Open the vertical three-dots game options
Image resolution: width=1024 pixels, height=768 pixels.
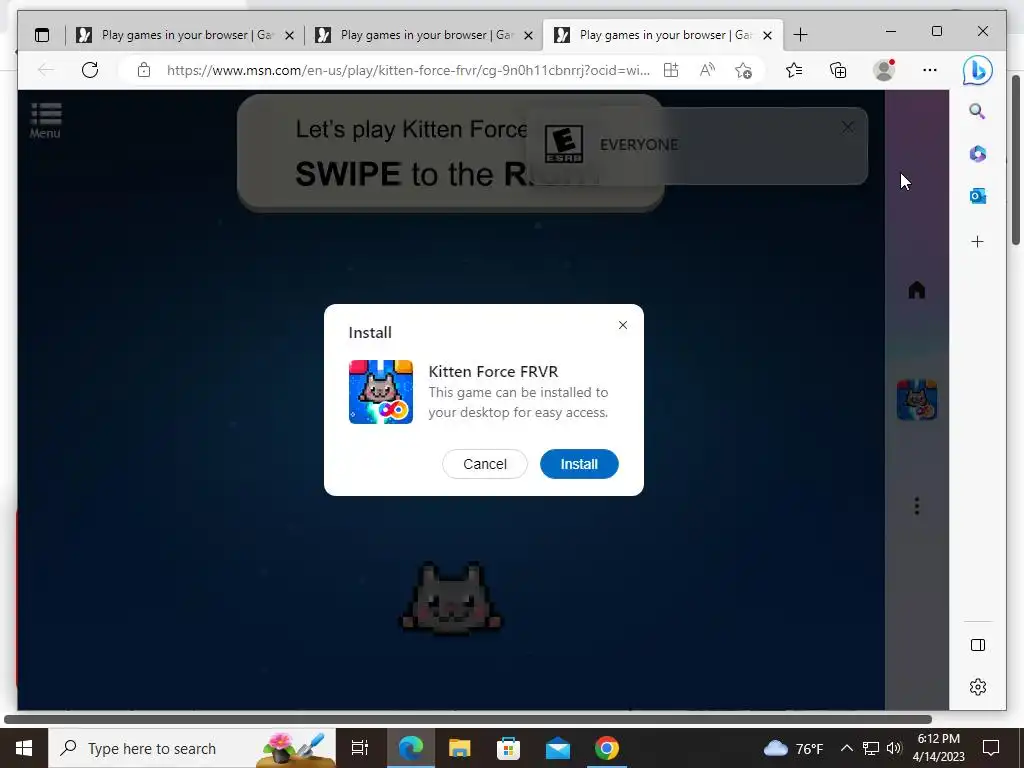[917, 506]
